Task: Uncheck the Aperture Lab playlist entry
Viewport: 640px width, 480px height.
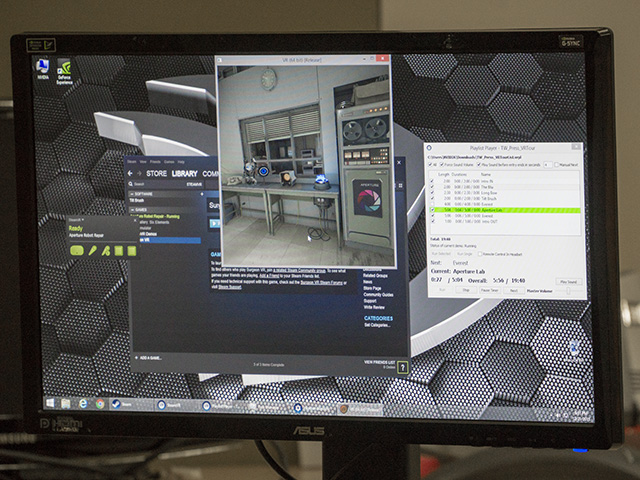Action: 432,210
